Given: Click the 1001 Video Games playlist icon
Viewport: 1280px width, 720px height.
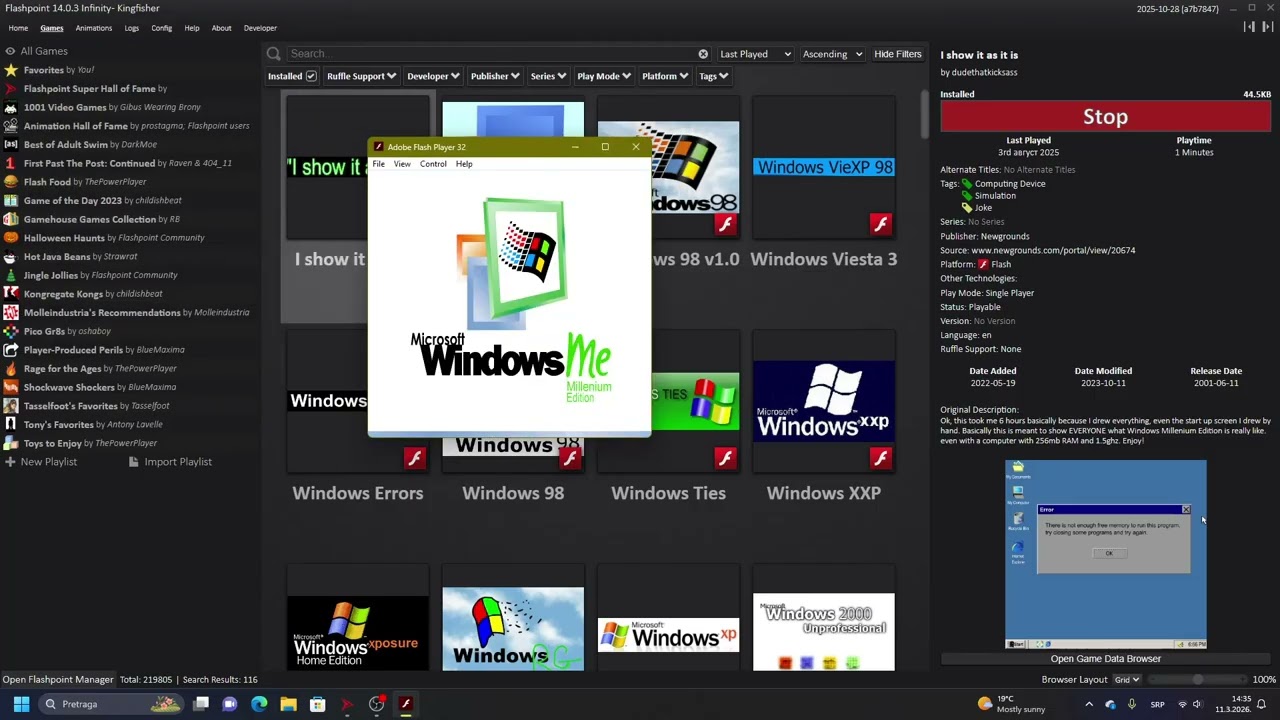Looking at the screenshot, I should (10, 107).
